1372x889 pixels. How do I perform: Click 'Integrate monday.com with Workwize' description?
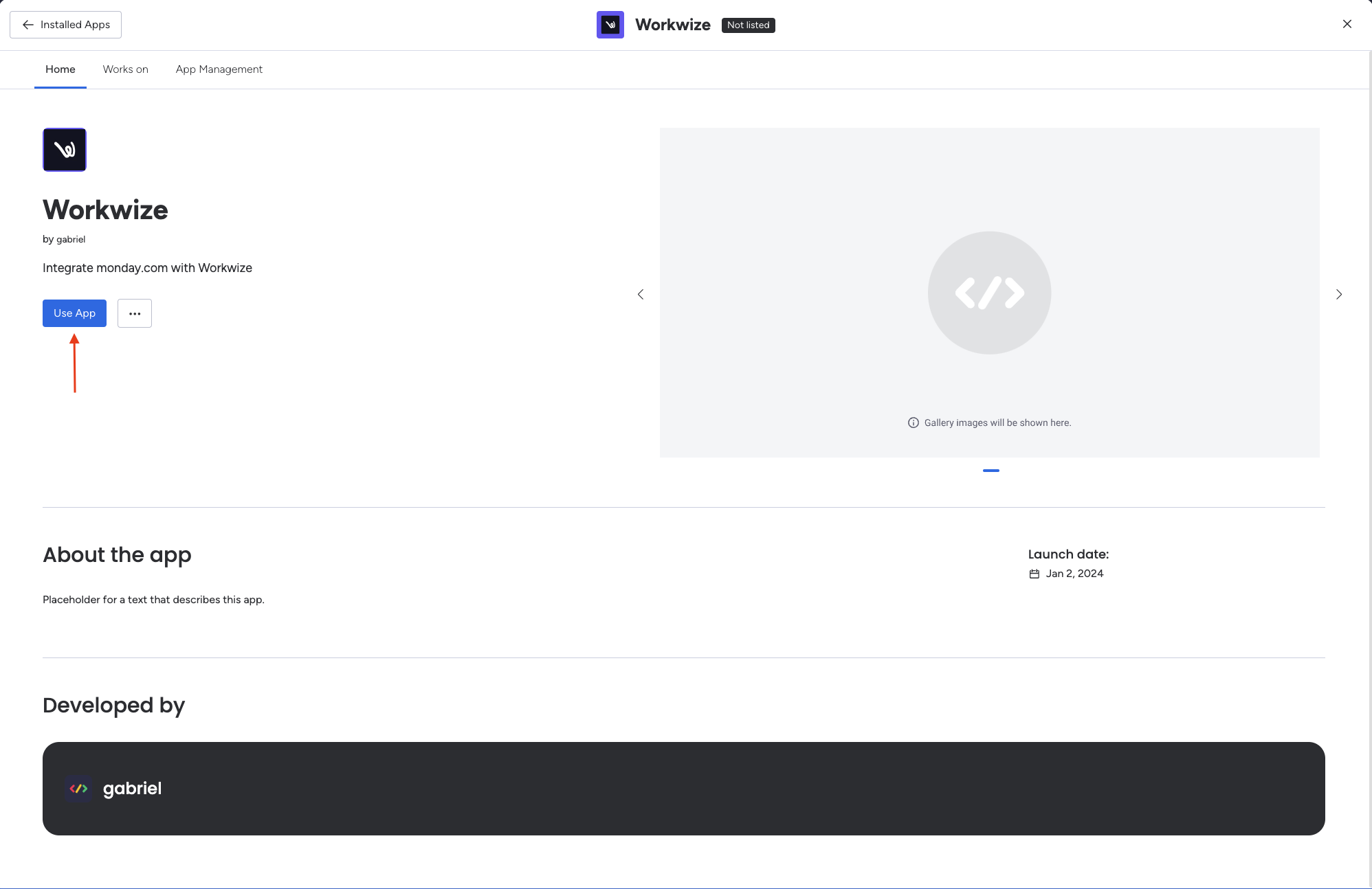tap(147, 268)
